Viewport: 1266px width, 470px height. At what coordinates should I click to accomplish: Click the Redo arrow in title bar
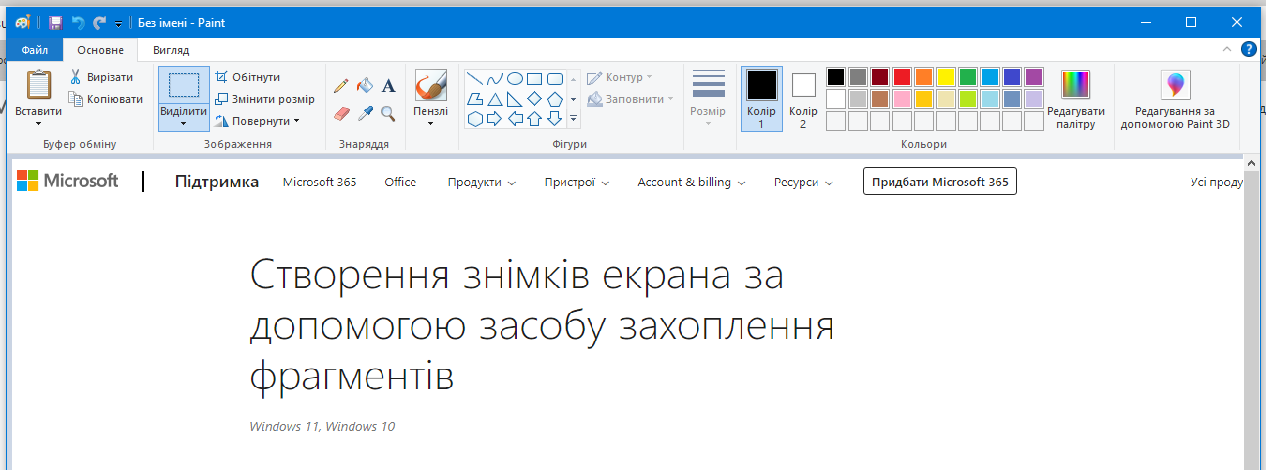(99, 22)
